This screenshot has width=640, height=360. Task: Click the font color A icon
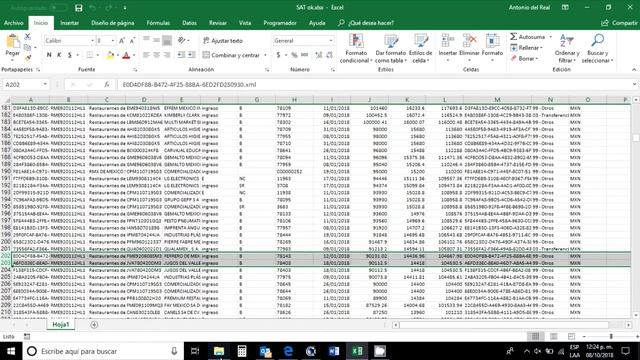pyautogui.click(x=126, y=55)
